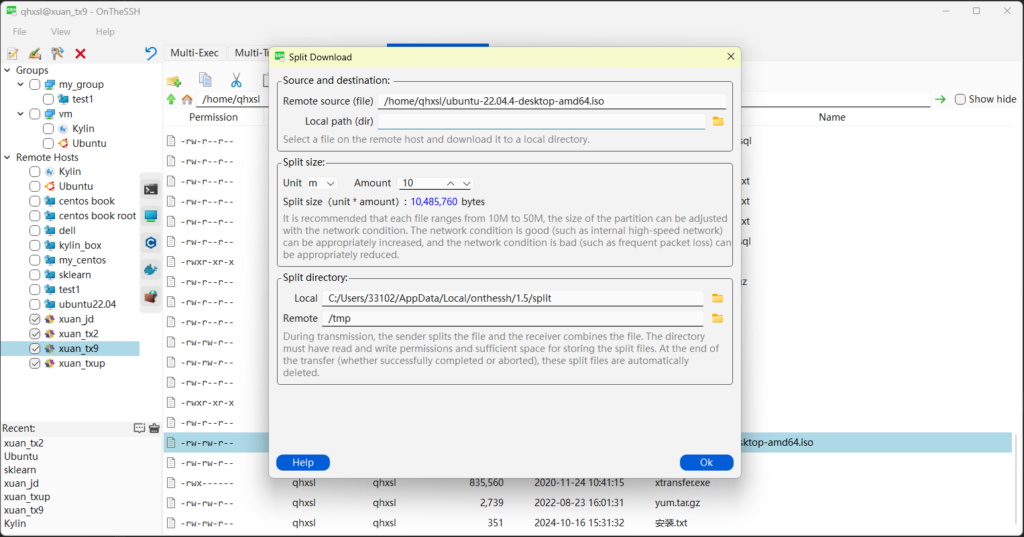
Task: Click the Local path (dir) input field
Action: [541, 121]
